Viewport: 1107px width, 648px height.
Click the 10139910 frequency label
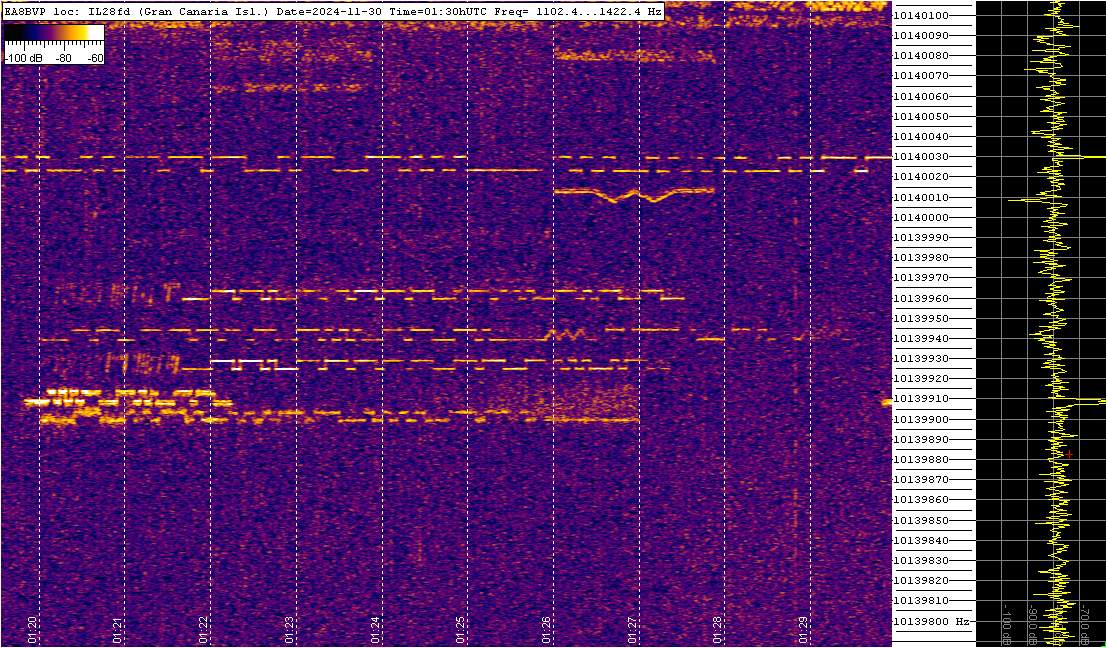pyautogui.click(x=921, y=399)
